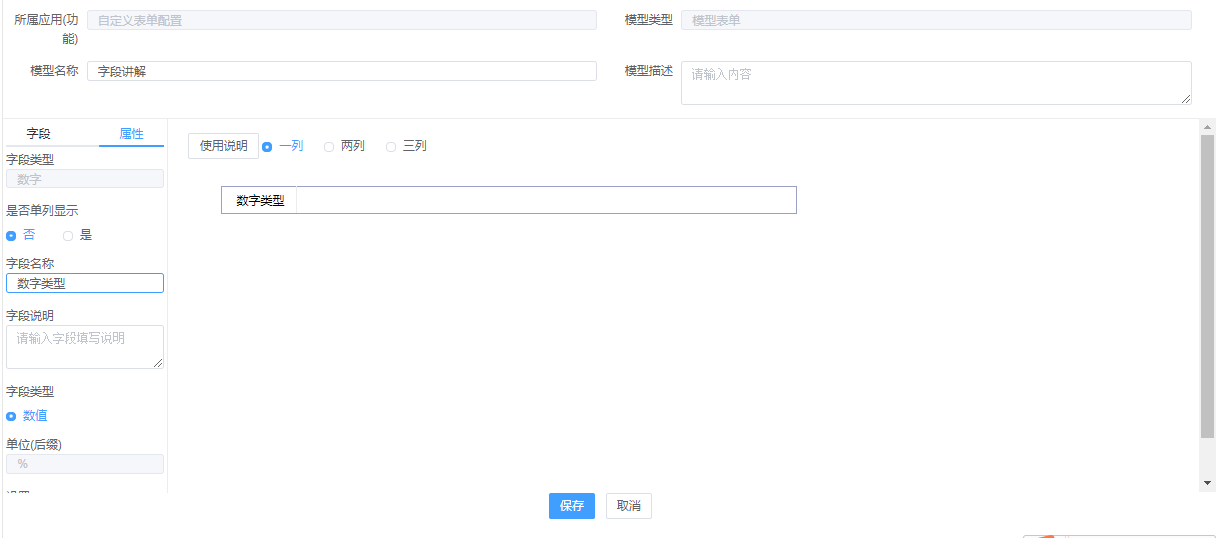The height and width of the screenshot is (538, 1216).
Task: Focus the 字段名称 input box
Action: point(85,284)
